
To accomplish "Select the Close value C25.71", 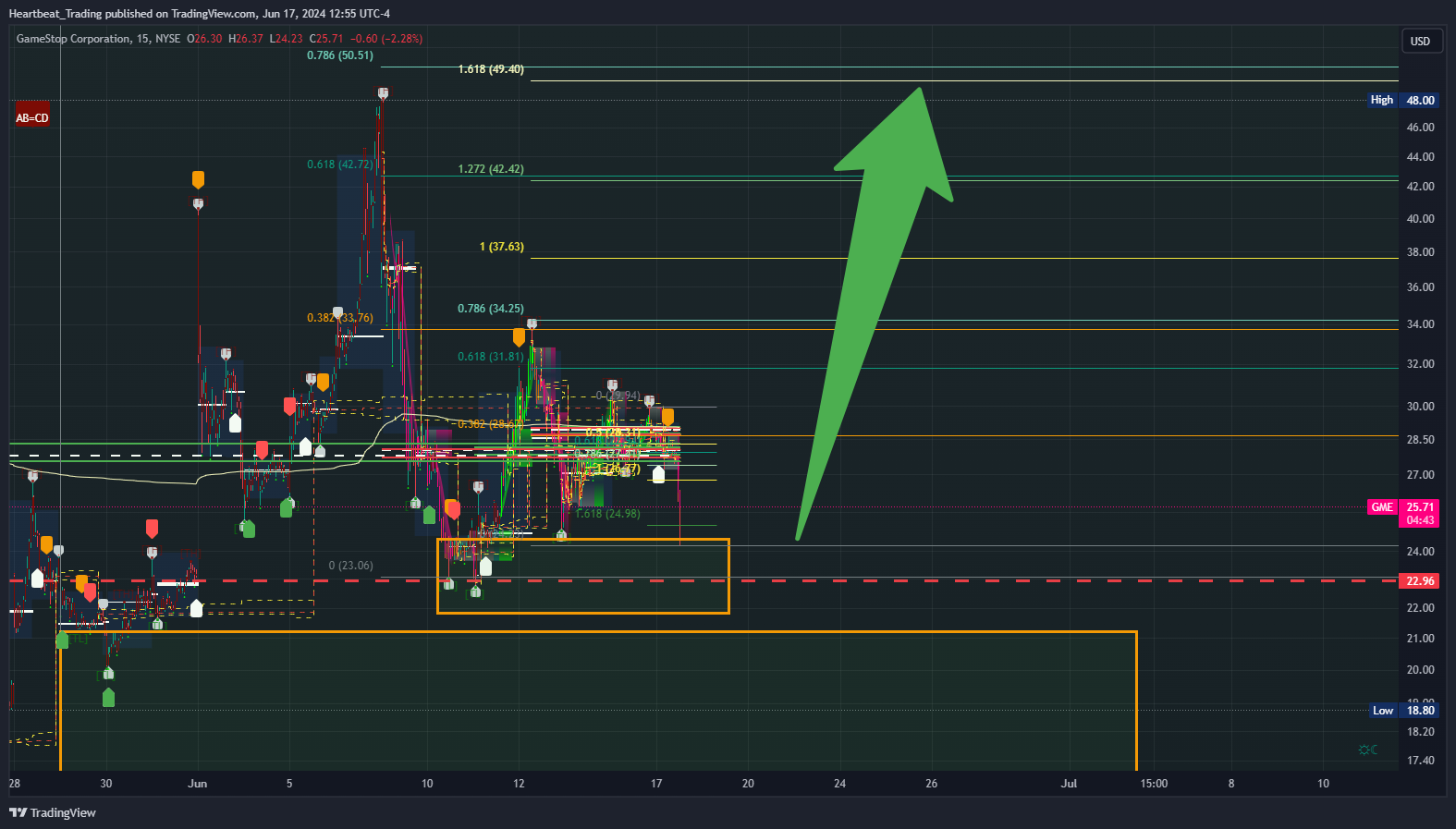I will 326,39.
